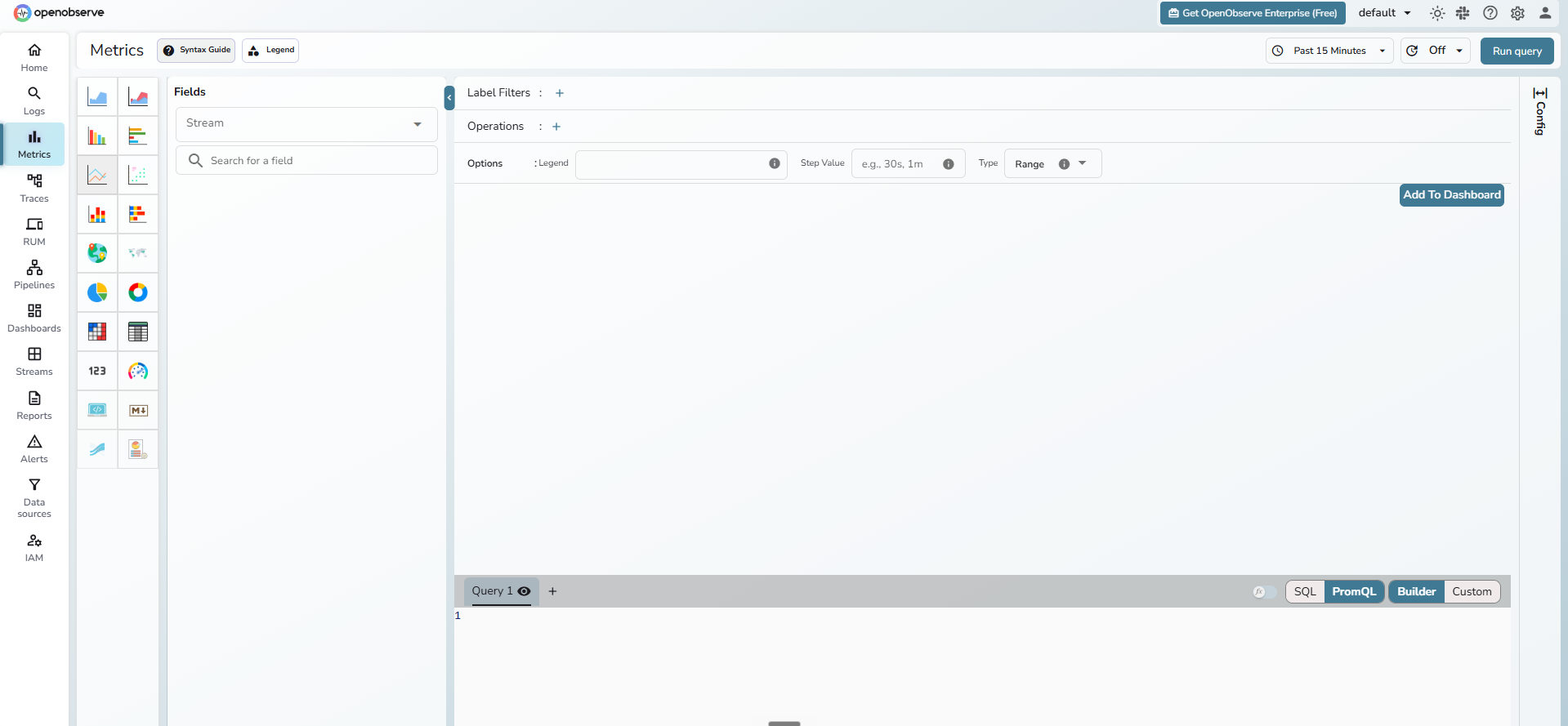Select the pie chart type

97,292
